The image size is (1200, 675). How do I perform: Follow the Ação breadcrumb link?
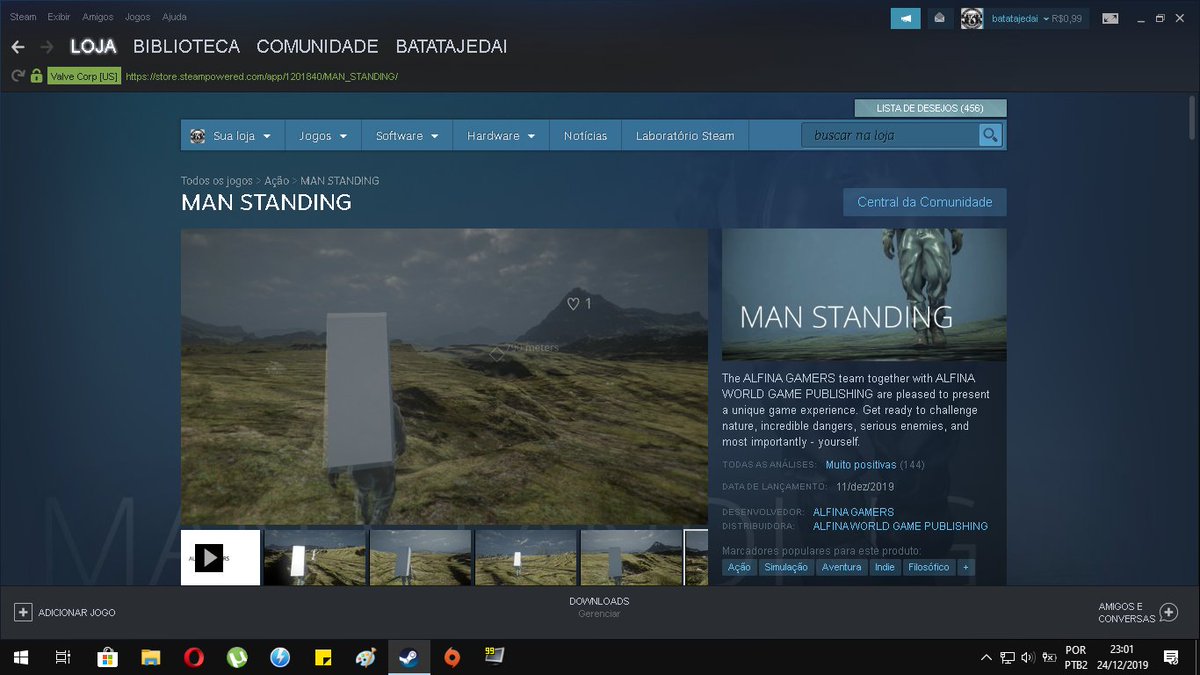pyautogui.click(x=277, y=181)
